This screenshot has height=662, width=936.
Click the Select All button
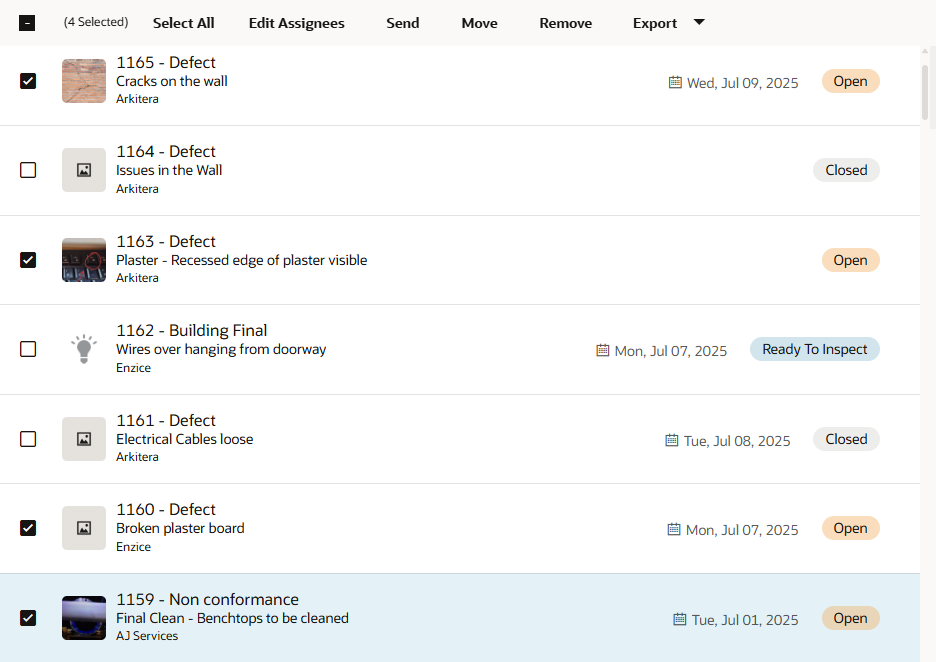click(x=183, y=23)
